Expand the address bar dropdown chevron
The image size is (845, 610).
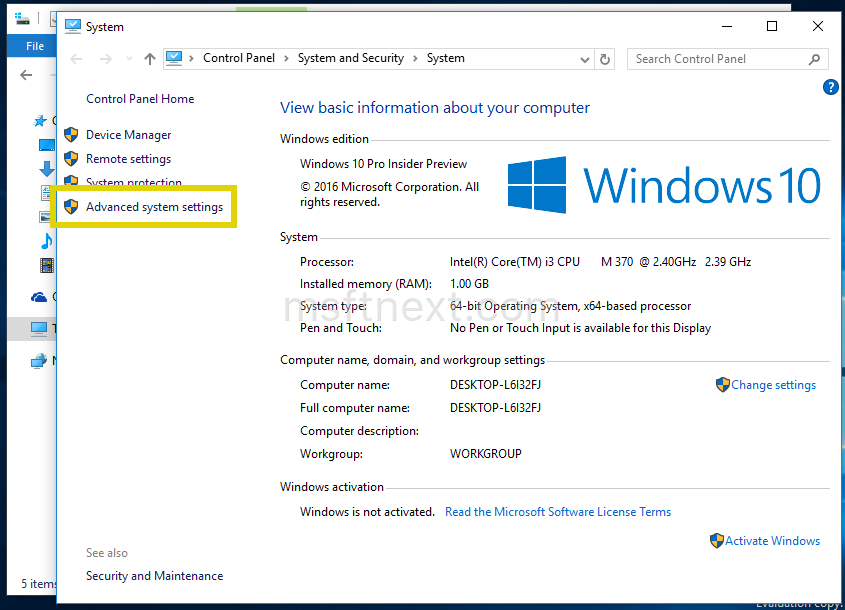(585, 59)
